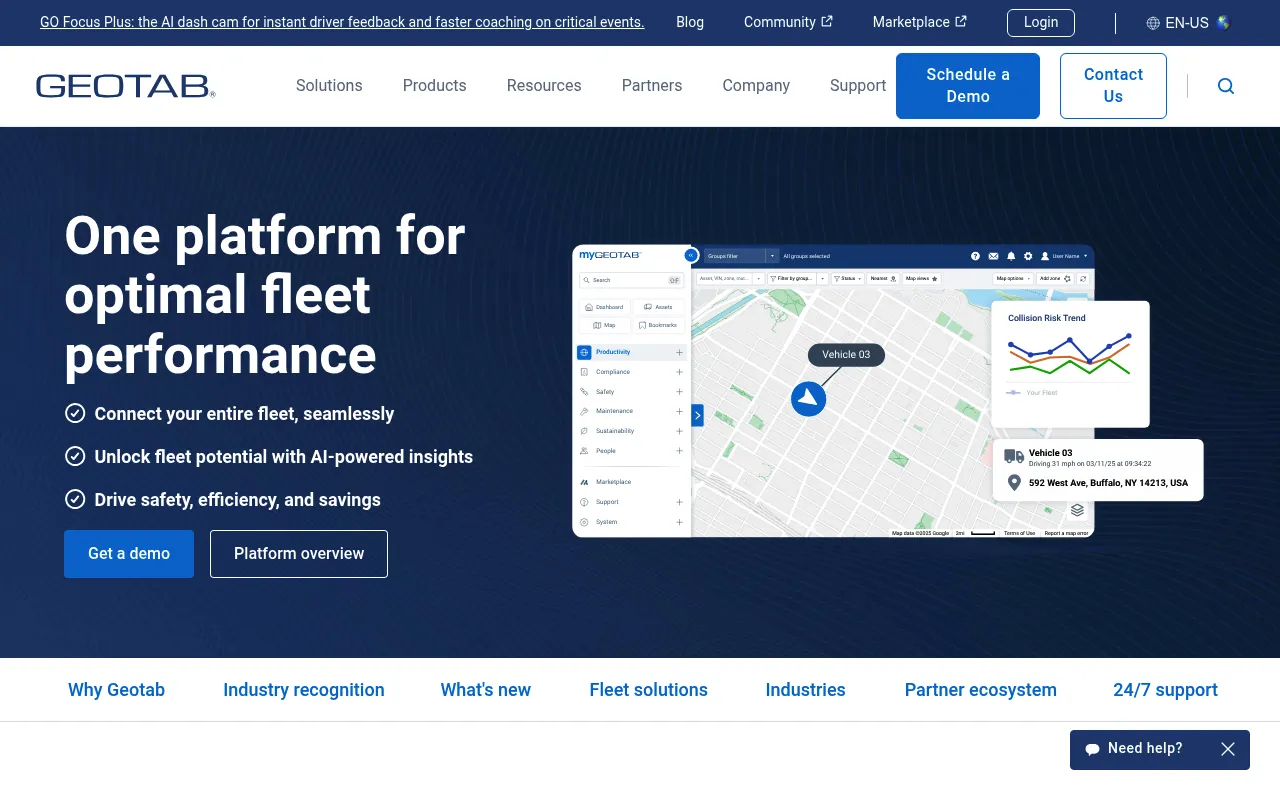Click the external-link icon next to Community

tap(827, 21)
